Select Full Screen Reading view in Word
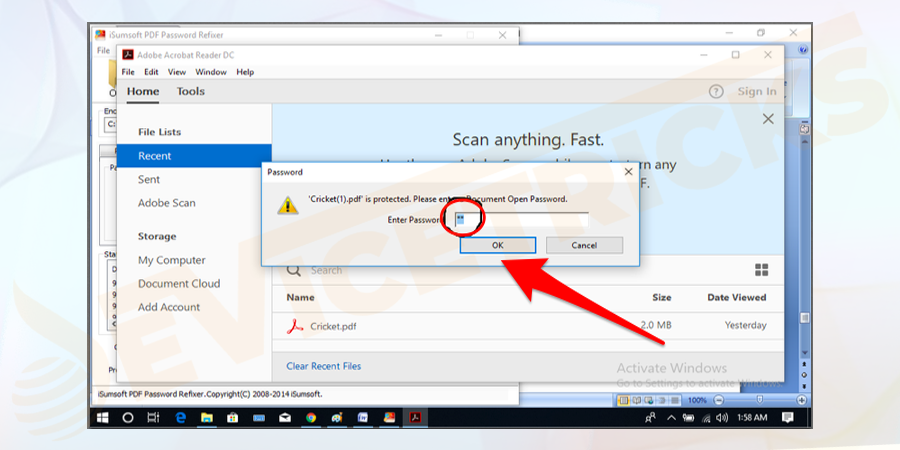This screenshot has width=900, height=450. (636, 400)
